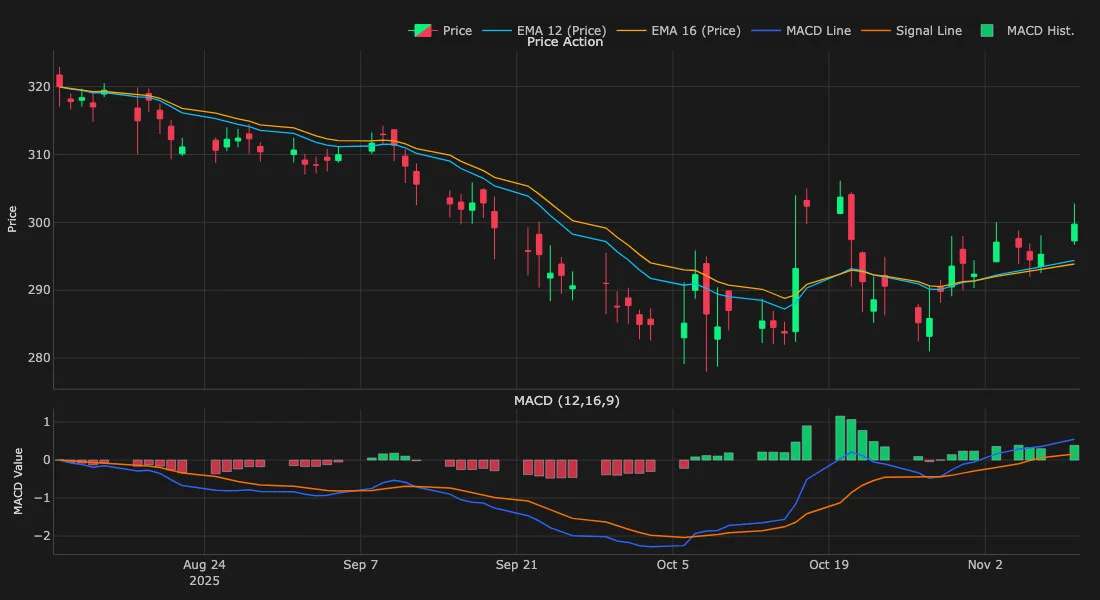
Task: Click the 310 price axis label
Action: click(39, 155)
